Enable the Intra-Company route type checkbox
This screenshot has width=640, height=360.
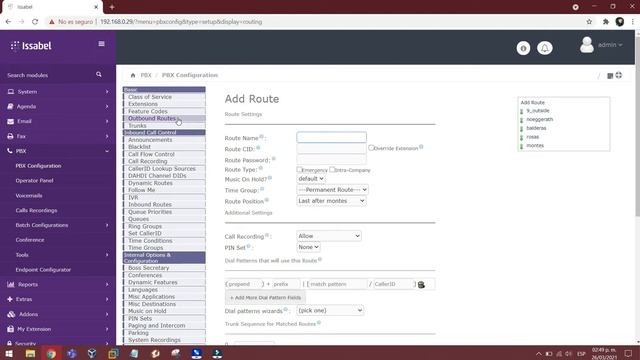pos(332,169)
